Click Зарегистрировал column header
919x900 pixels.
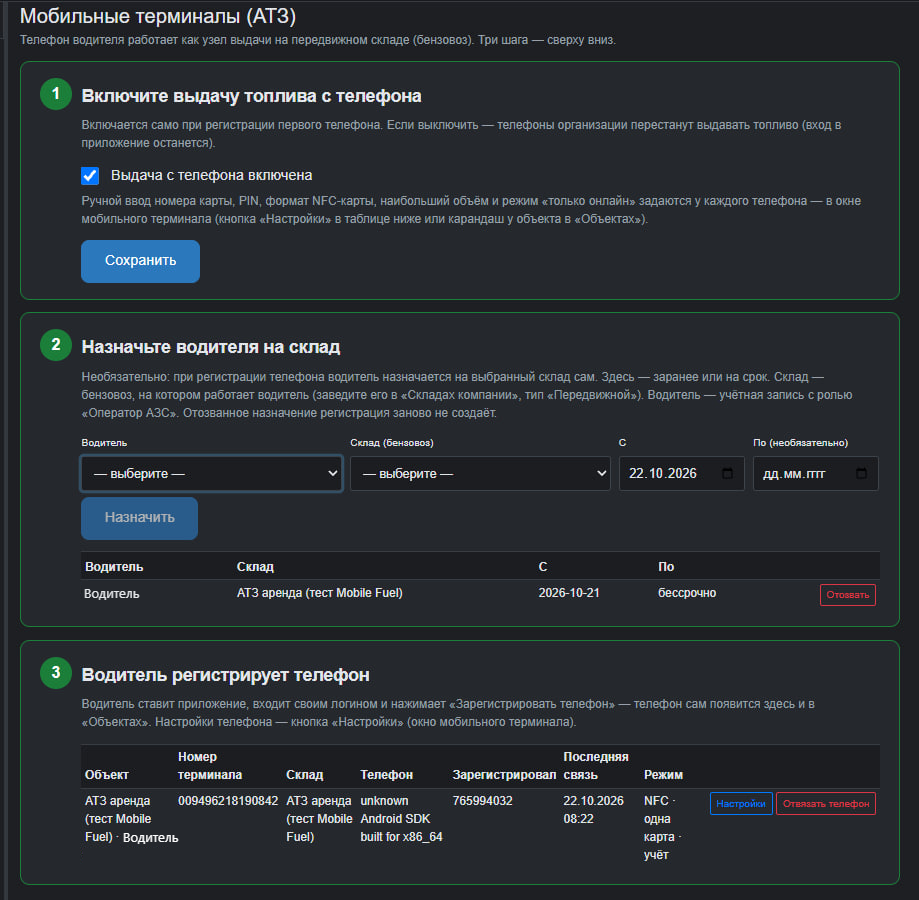point(504,775)
